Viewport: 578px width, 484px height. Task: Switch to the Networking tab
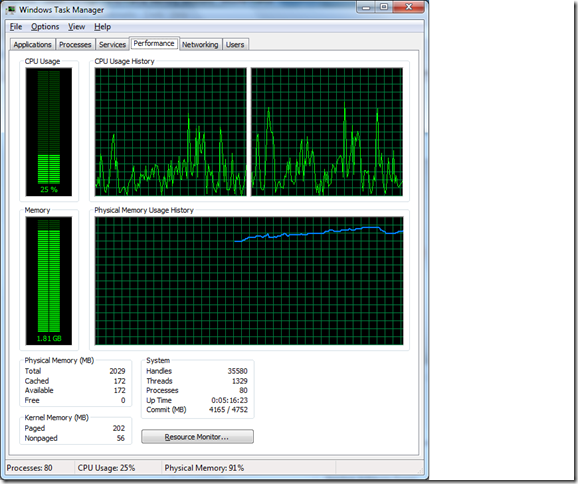point(200,45)
